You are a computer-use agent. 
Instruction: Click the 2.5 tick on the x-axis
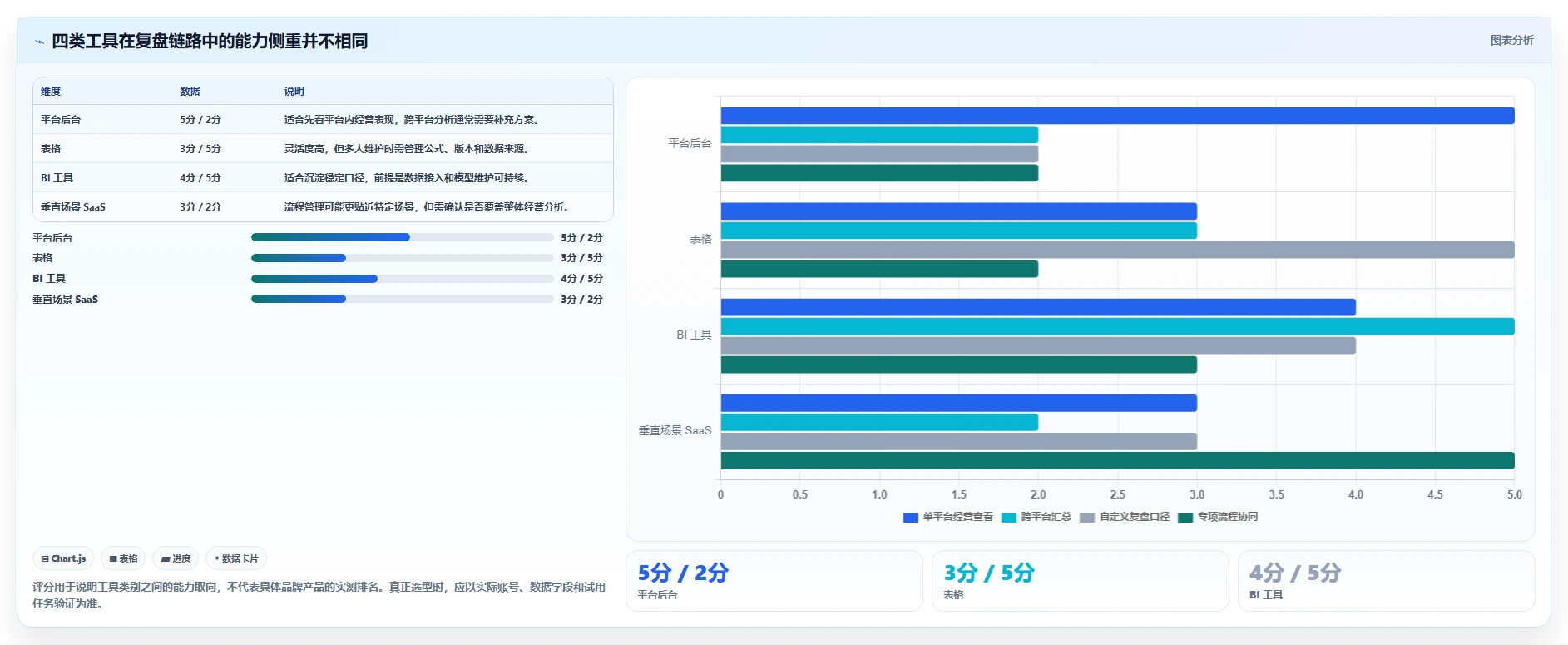coord(1117,494)
